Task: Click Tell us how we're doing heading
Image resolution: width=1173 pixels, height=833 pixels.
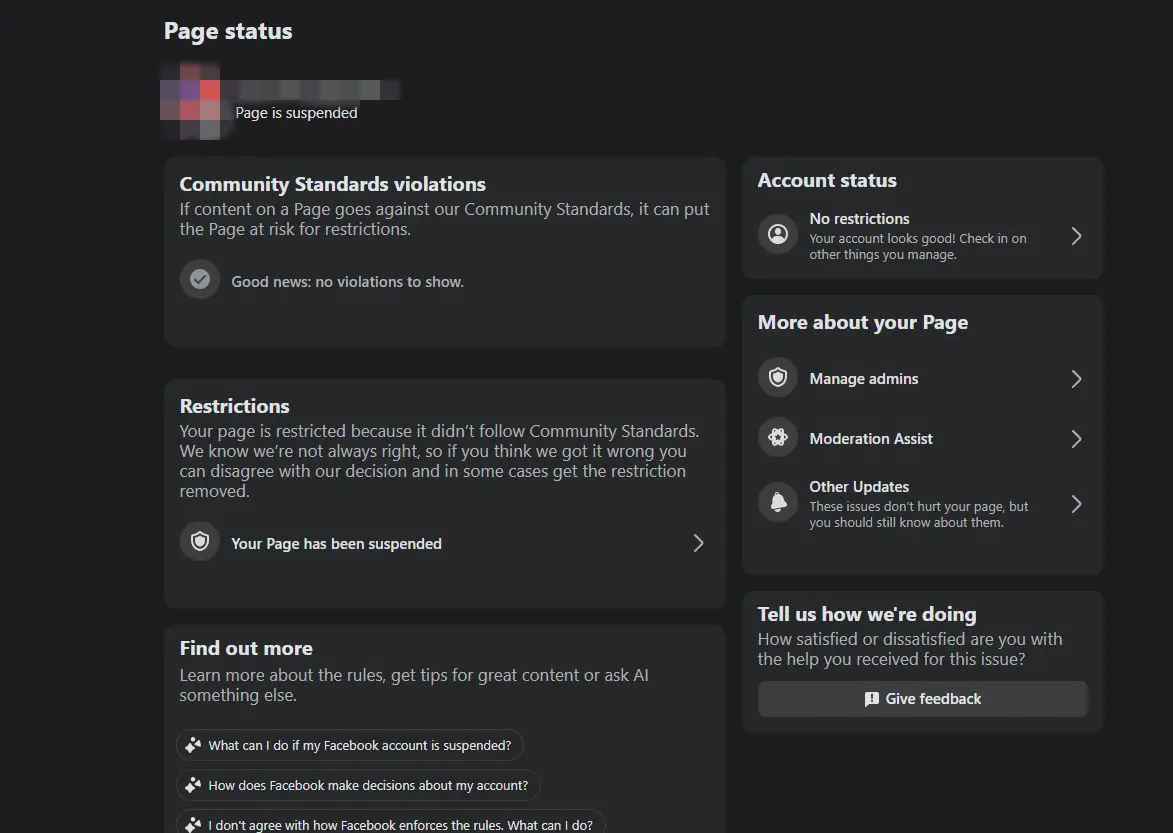Action: (867, 614)
